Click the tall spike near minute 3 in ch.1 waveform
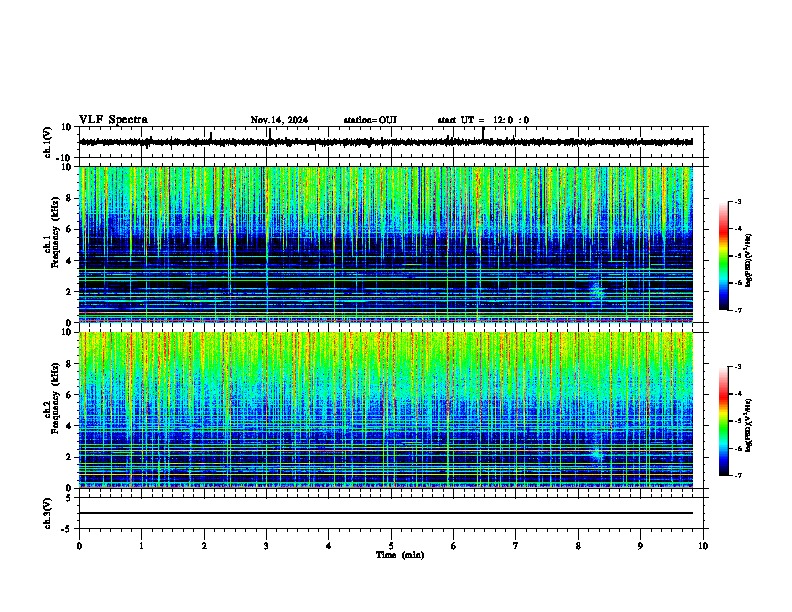 coord(270,135)
